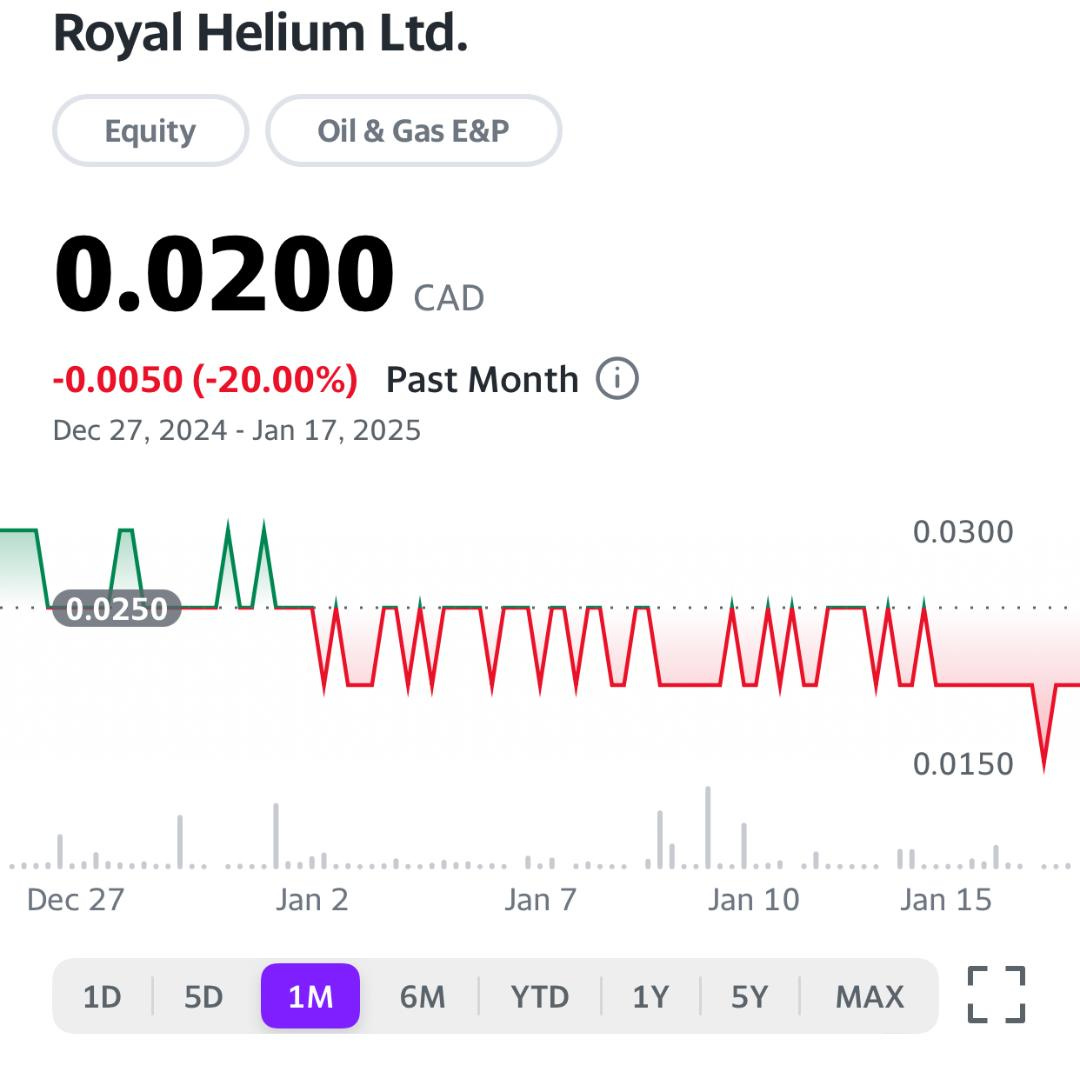Click the Royal Helium Ltd. title
This screenshot has width=1080, height=1085.
[x=261, y=33]
